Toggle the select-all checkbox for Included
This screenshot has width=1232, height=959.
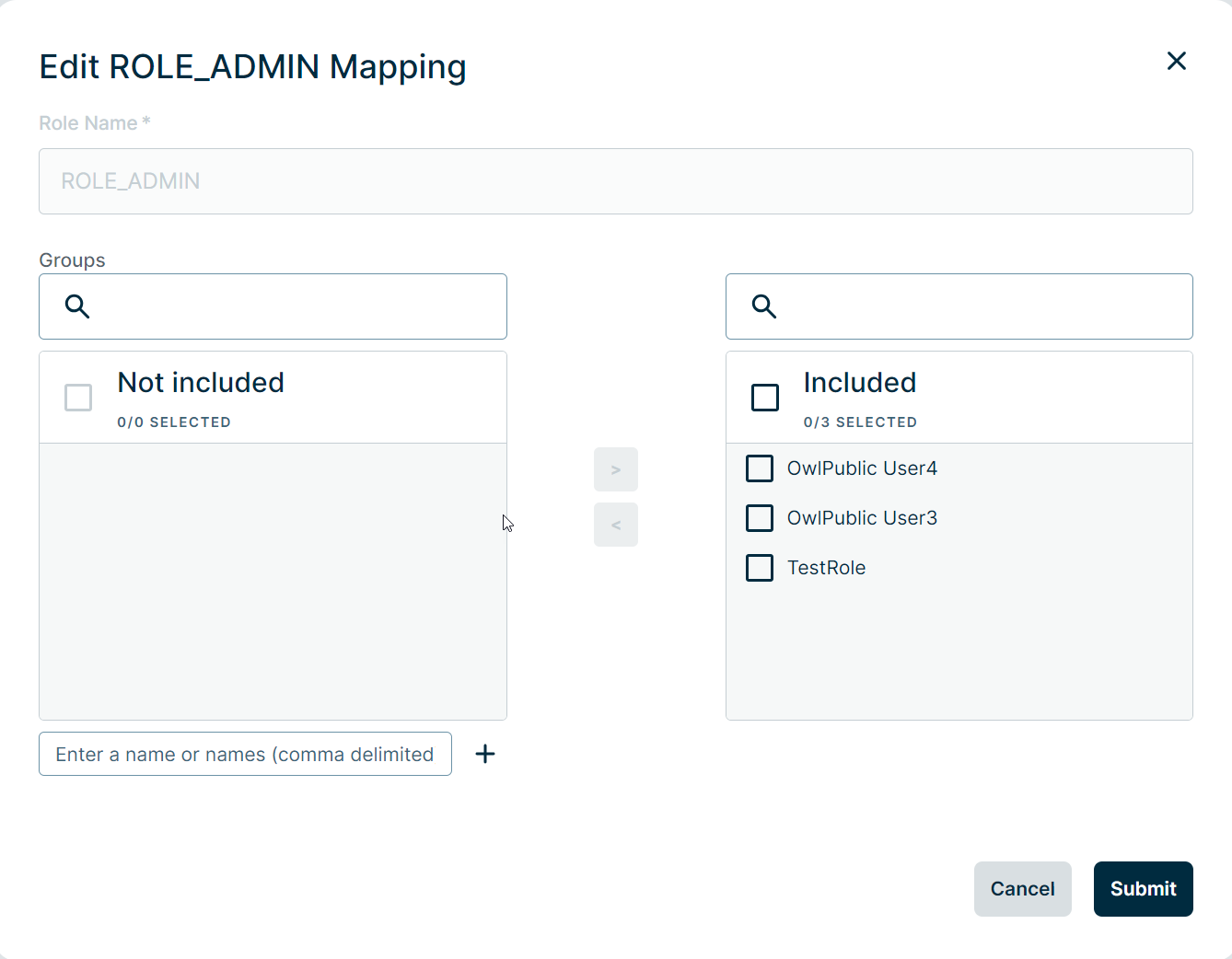[x=765, y=398]
